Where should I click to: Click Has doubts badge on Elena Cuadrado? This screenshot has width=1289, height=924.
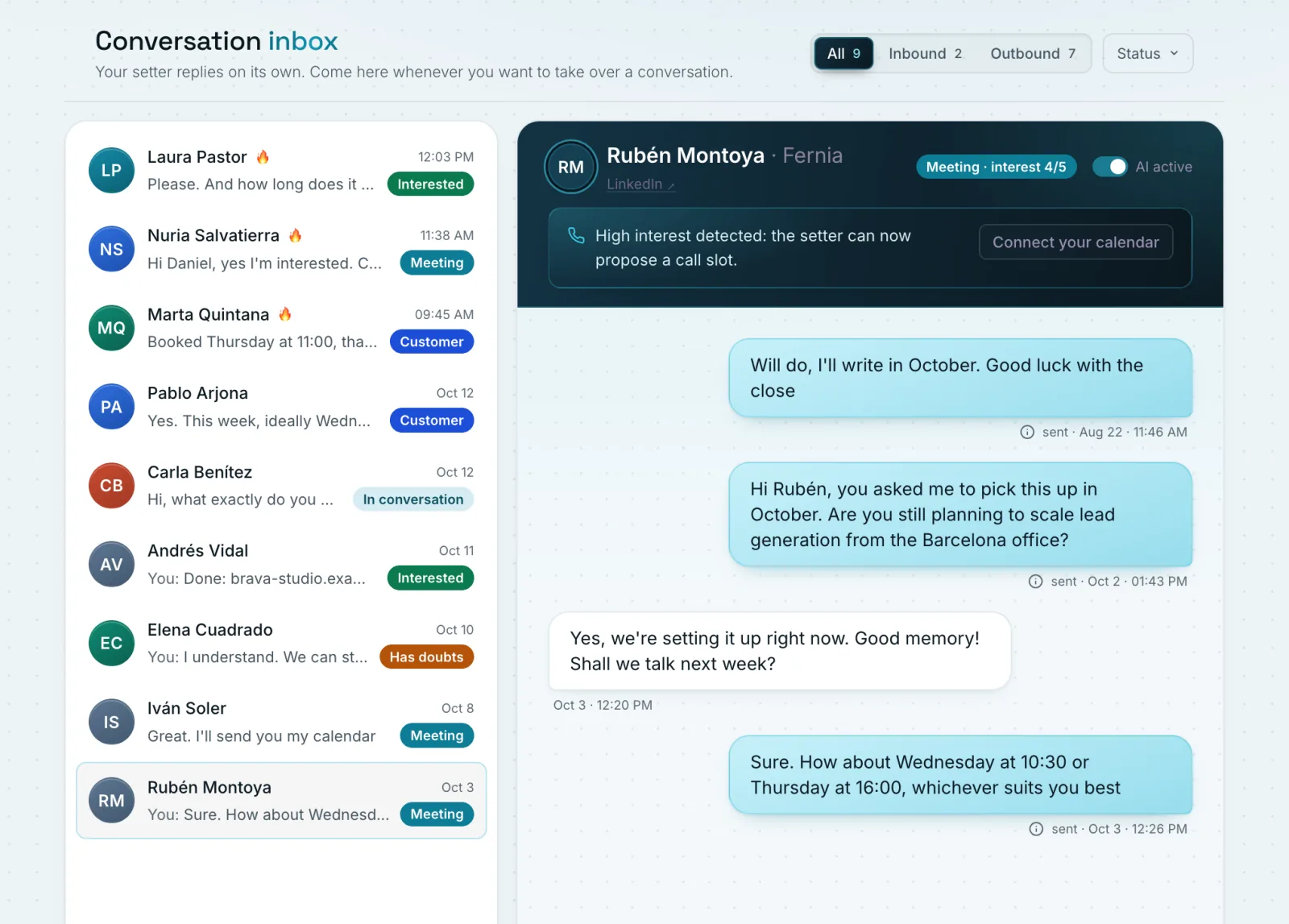[x=426, y=657]
